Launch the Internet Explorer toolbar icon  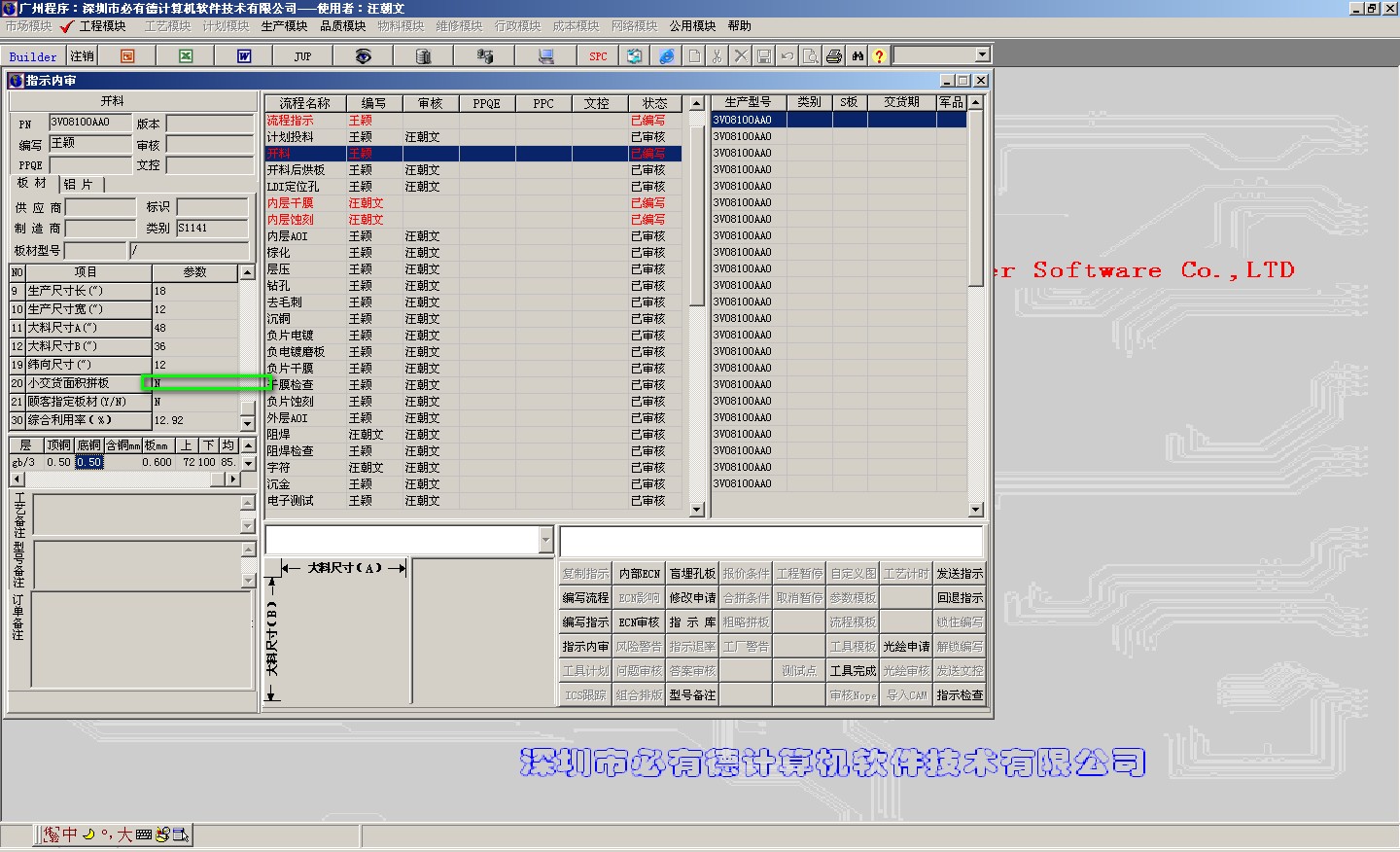click(667, 56)
